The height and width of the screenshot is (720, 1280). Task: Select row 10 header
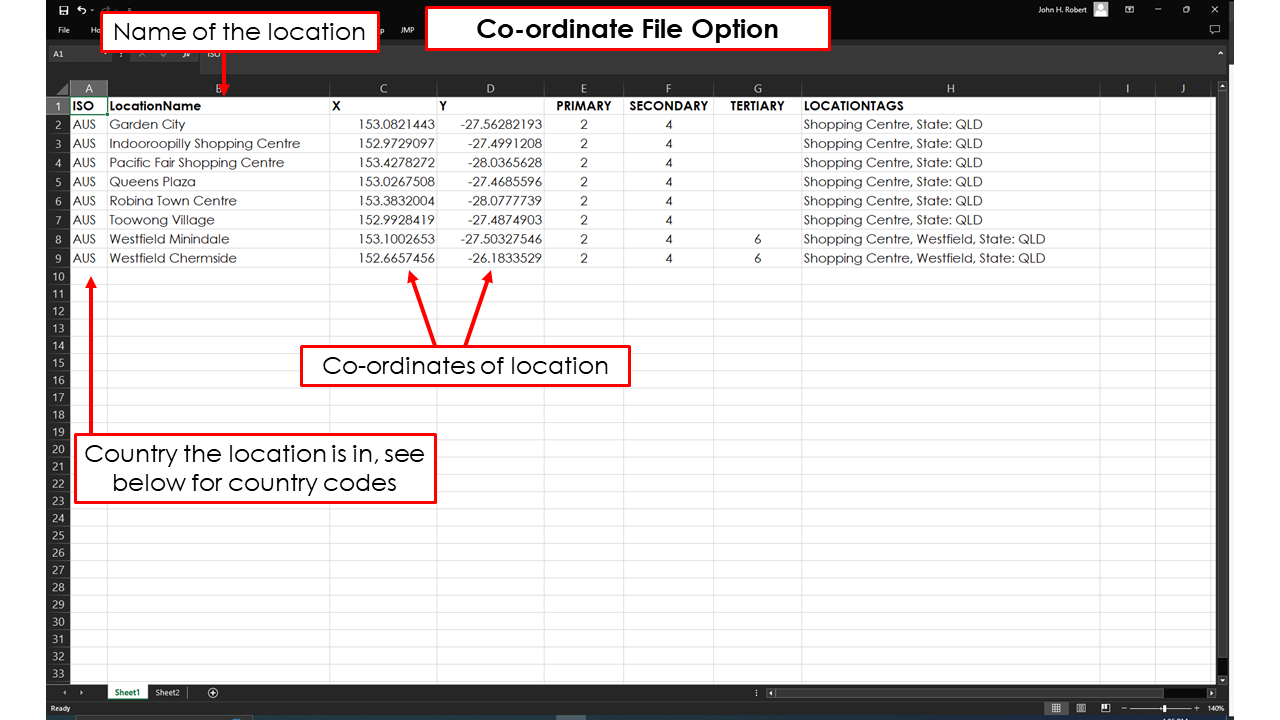click(x=59, y=276)
